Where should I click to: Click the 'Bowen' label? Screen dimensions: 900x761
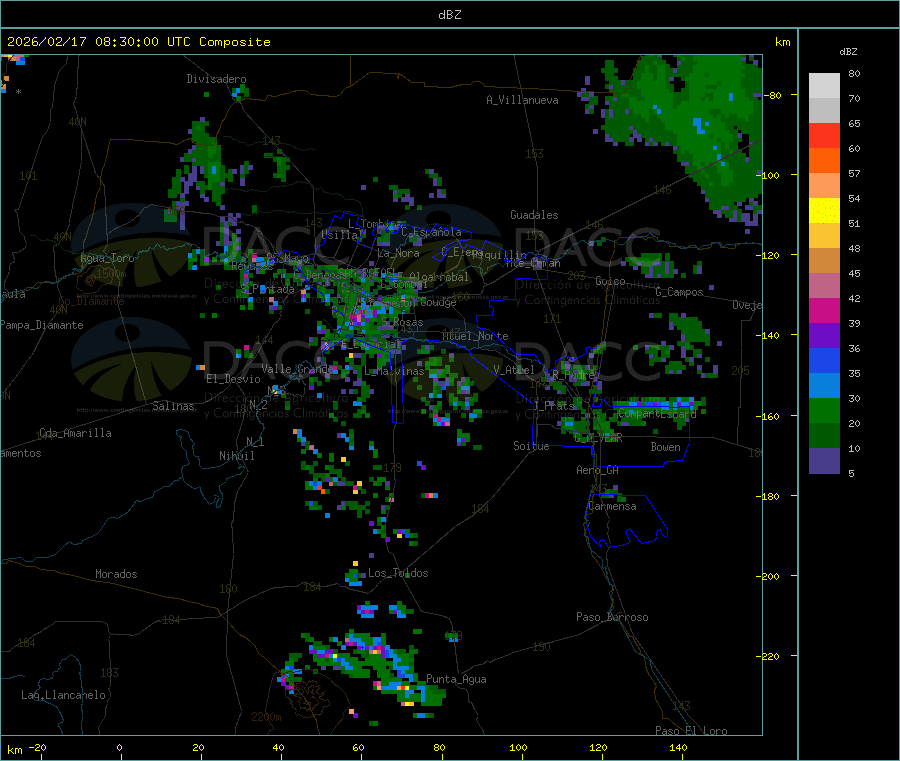coord(666,446)
